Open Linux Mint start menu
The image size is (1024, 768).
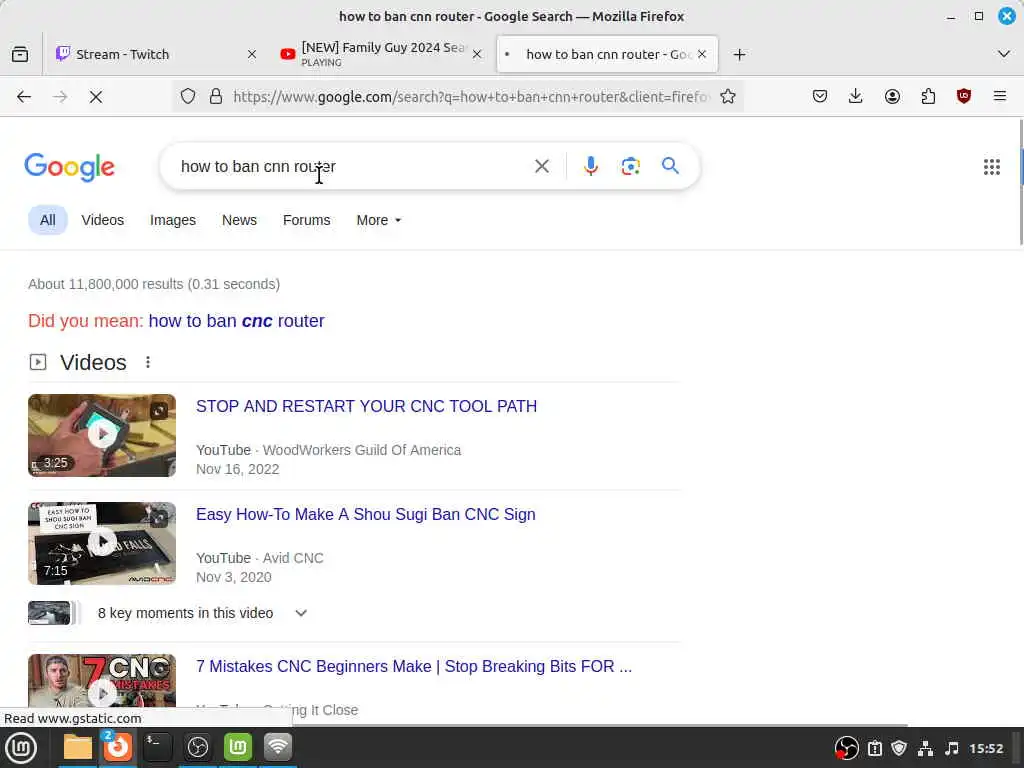[x=21, y=748]
